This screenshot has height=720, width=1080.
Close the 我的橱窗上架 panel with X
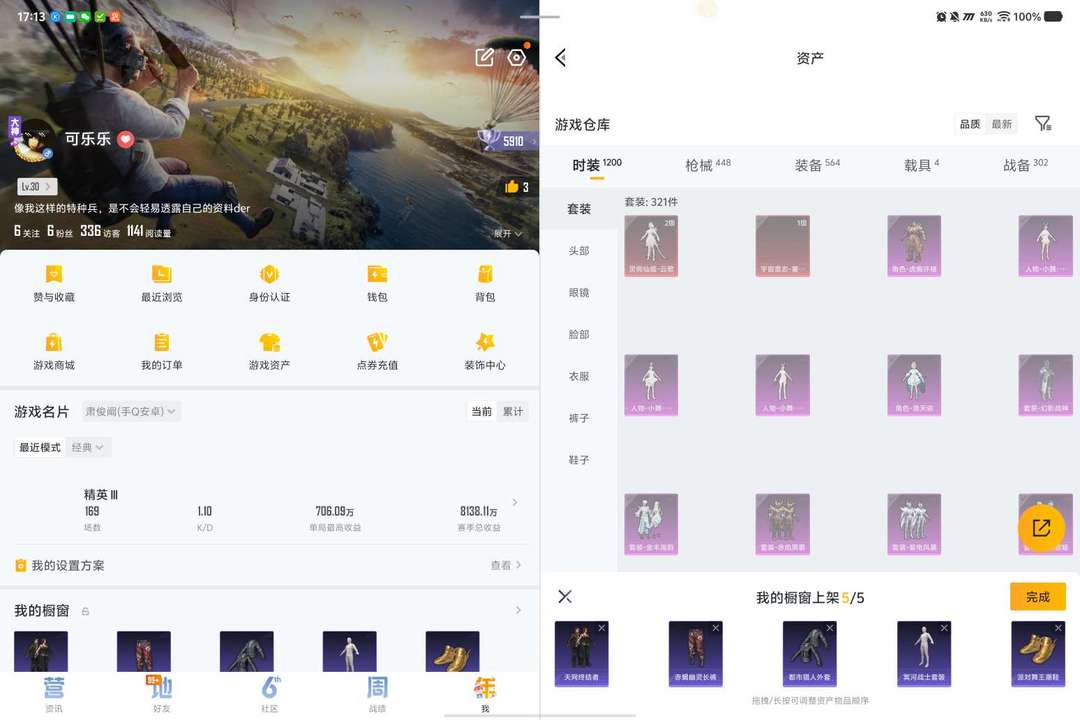[x=565, y=597]
